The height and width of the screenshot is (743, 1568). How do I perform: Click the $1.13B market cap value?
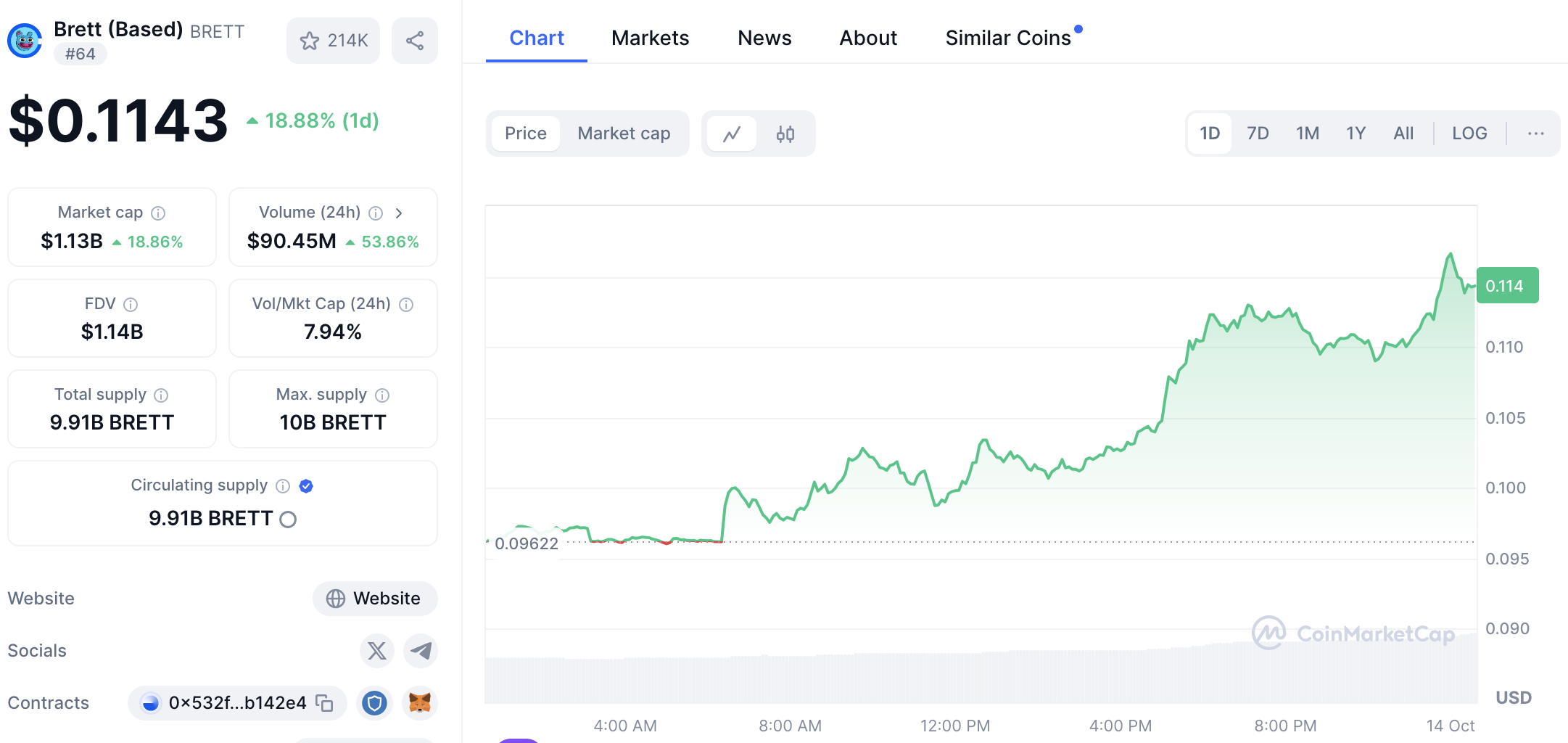[x=72, y=241]
